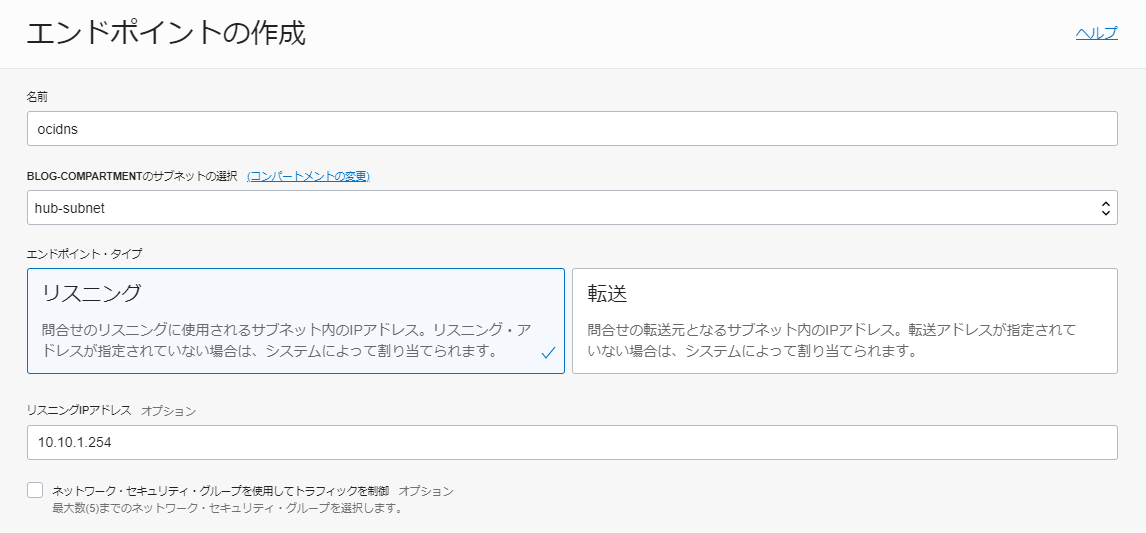
Task: Click the 転送 card description text
Action: pos(832,341)
